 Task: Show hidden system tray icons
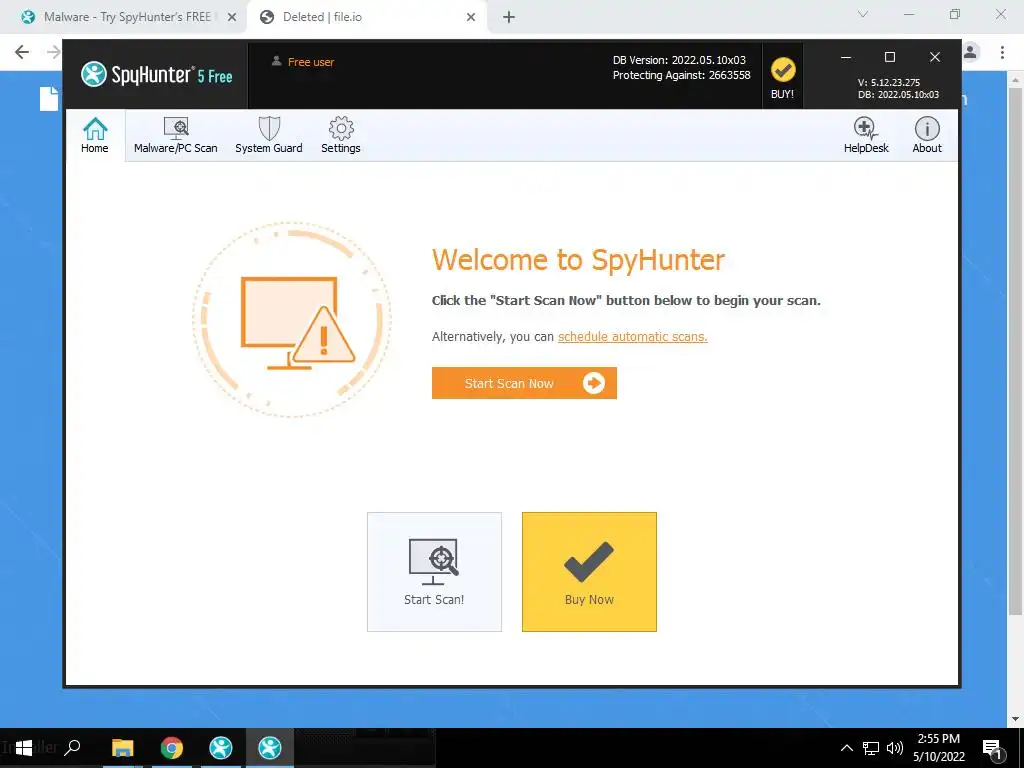(x=846, y=748)
